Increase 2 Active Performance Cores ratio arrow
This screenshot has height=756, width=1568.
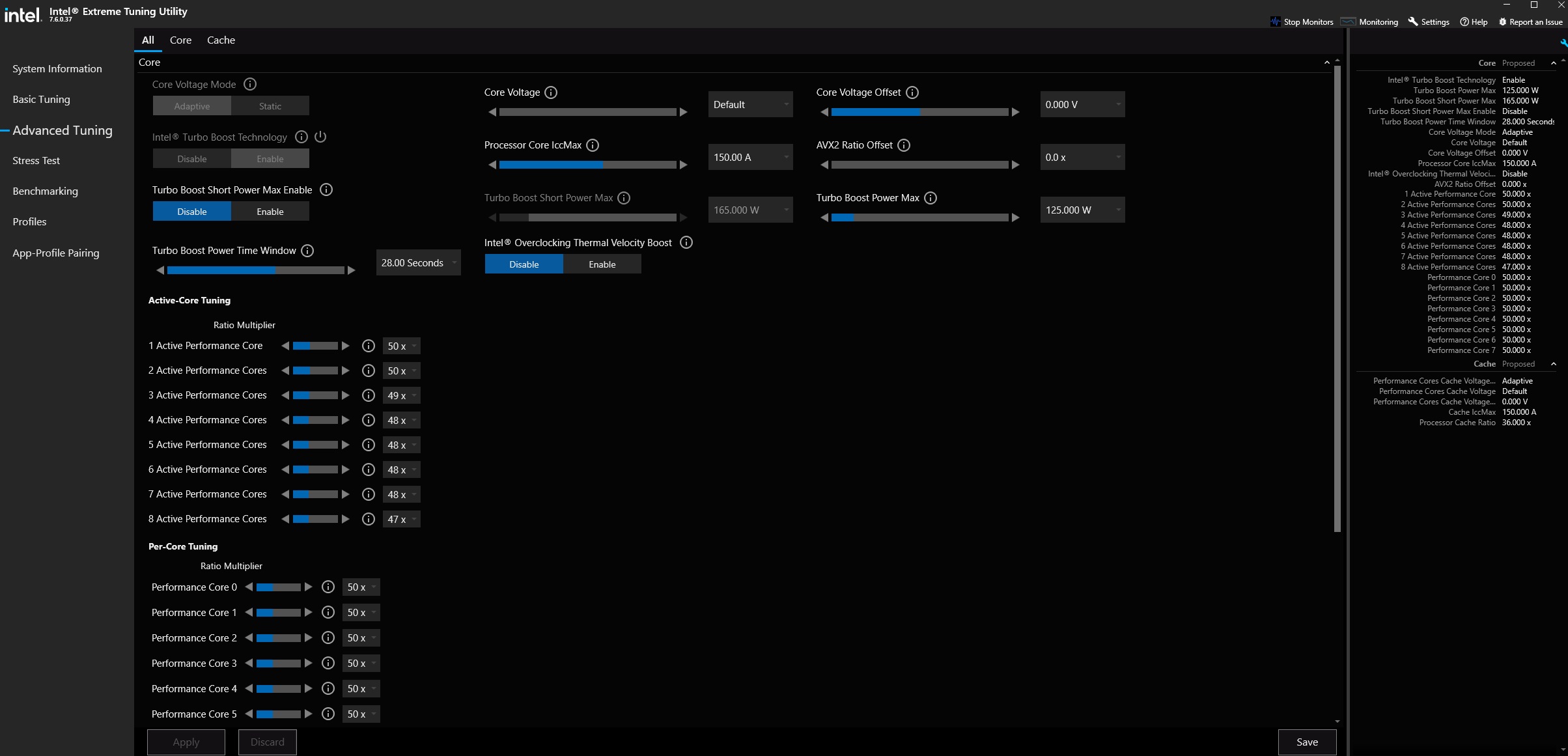point(346,371)
